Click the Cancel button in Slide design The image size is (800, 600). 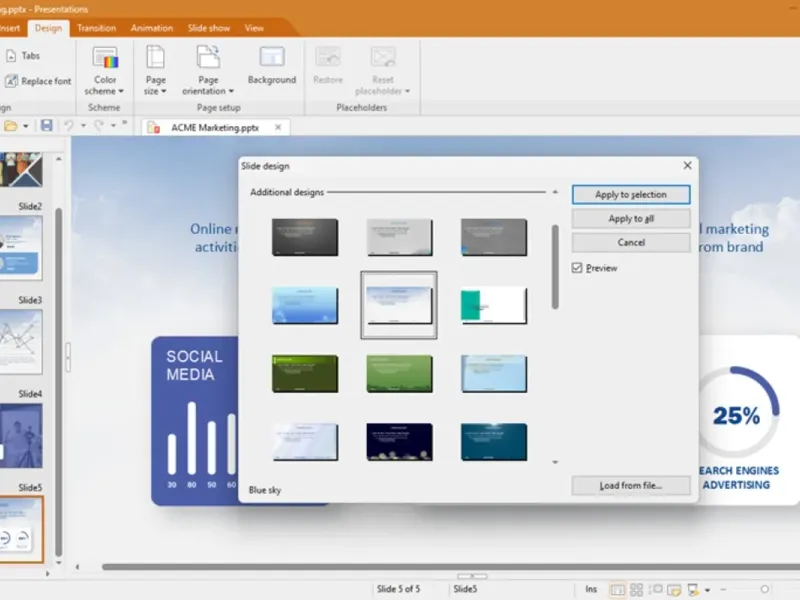coord(631,242)
